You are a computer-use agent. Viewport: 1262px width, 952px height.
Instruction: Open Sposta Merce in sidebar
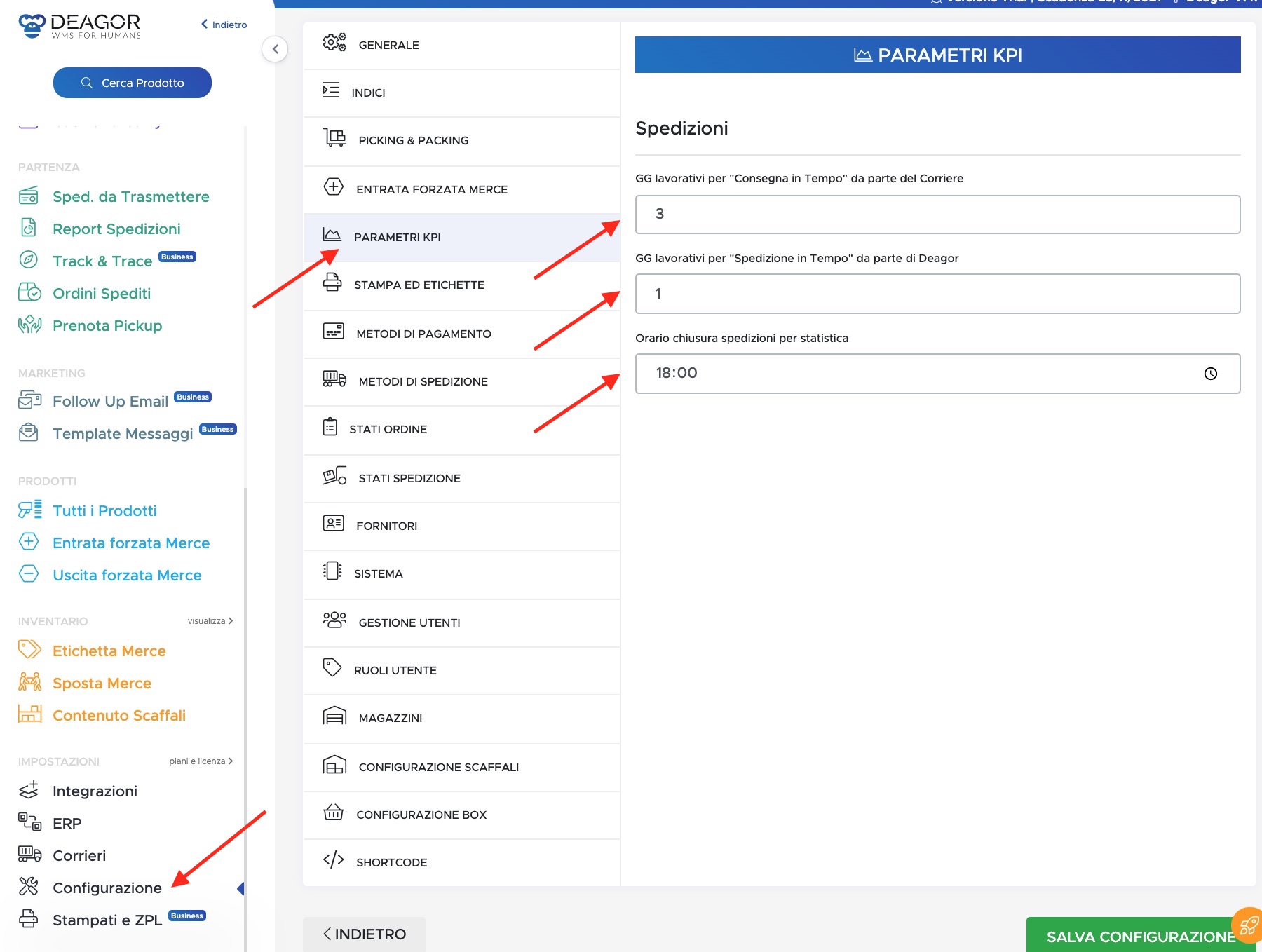click(102, 684)
